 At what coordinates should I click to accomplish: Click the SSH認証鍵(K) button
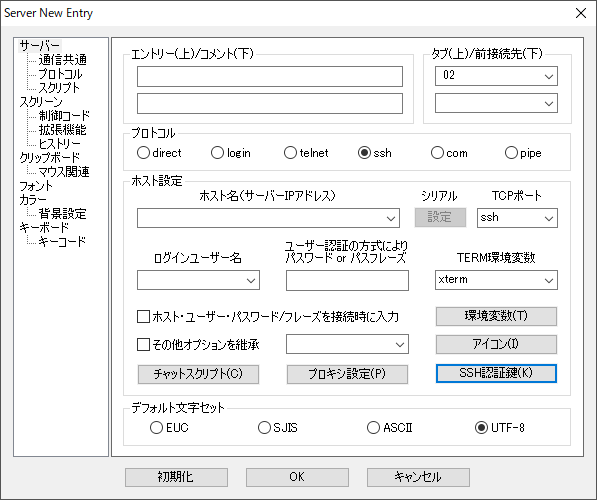click(496, 373)
